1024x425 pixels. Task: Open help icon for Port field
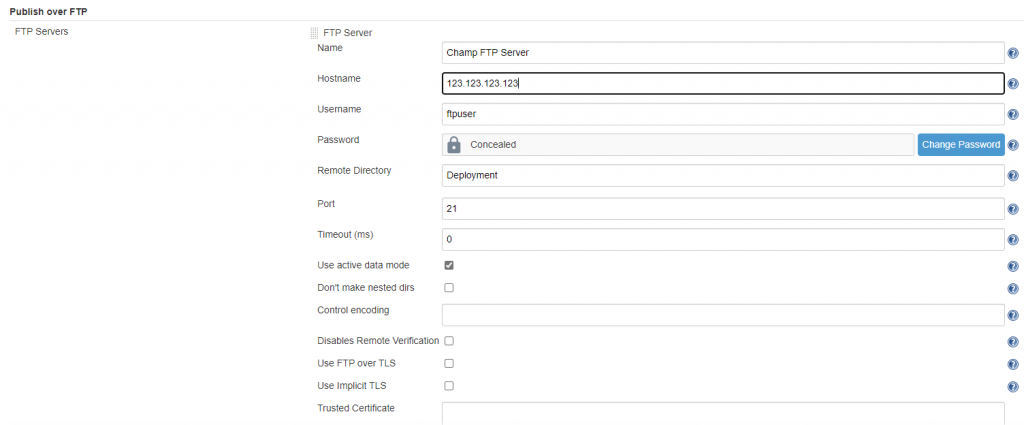[x=1013, y=210]
